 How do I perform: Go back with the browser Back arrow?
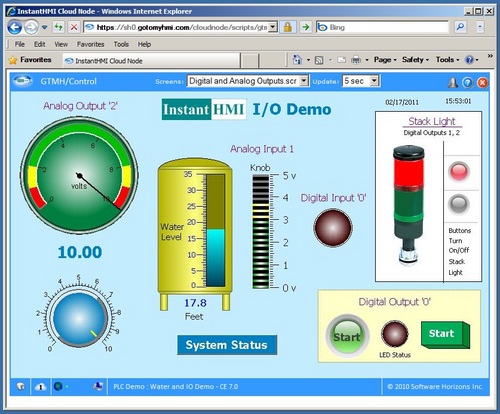point(15,27)
